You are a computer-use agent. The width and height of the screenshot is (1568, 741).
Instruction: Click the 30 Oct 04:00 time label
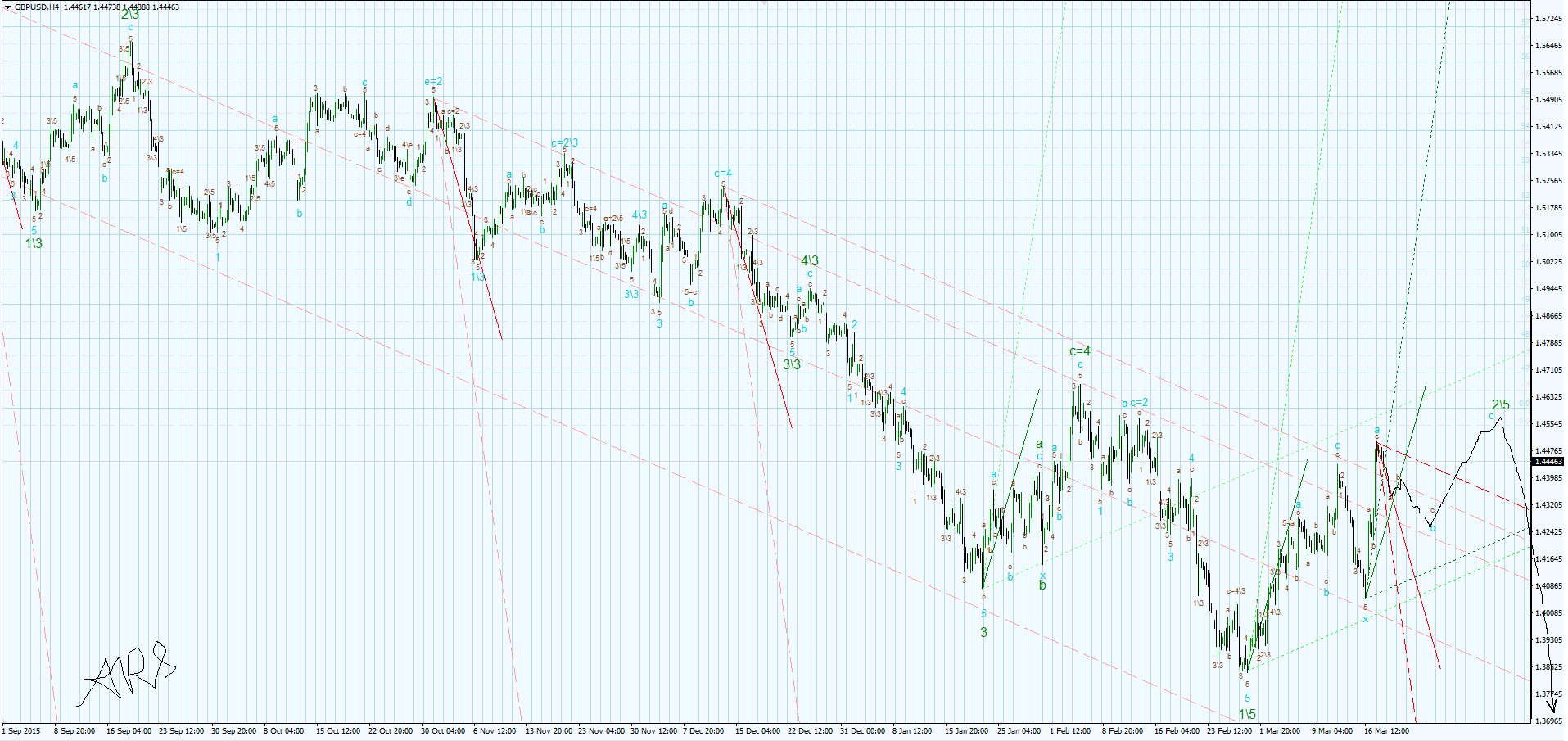[x=443, y=730]
